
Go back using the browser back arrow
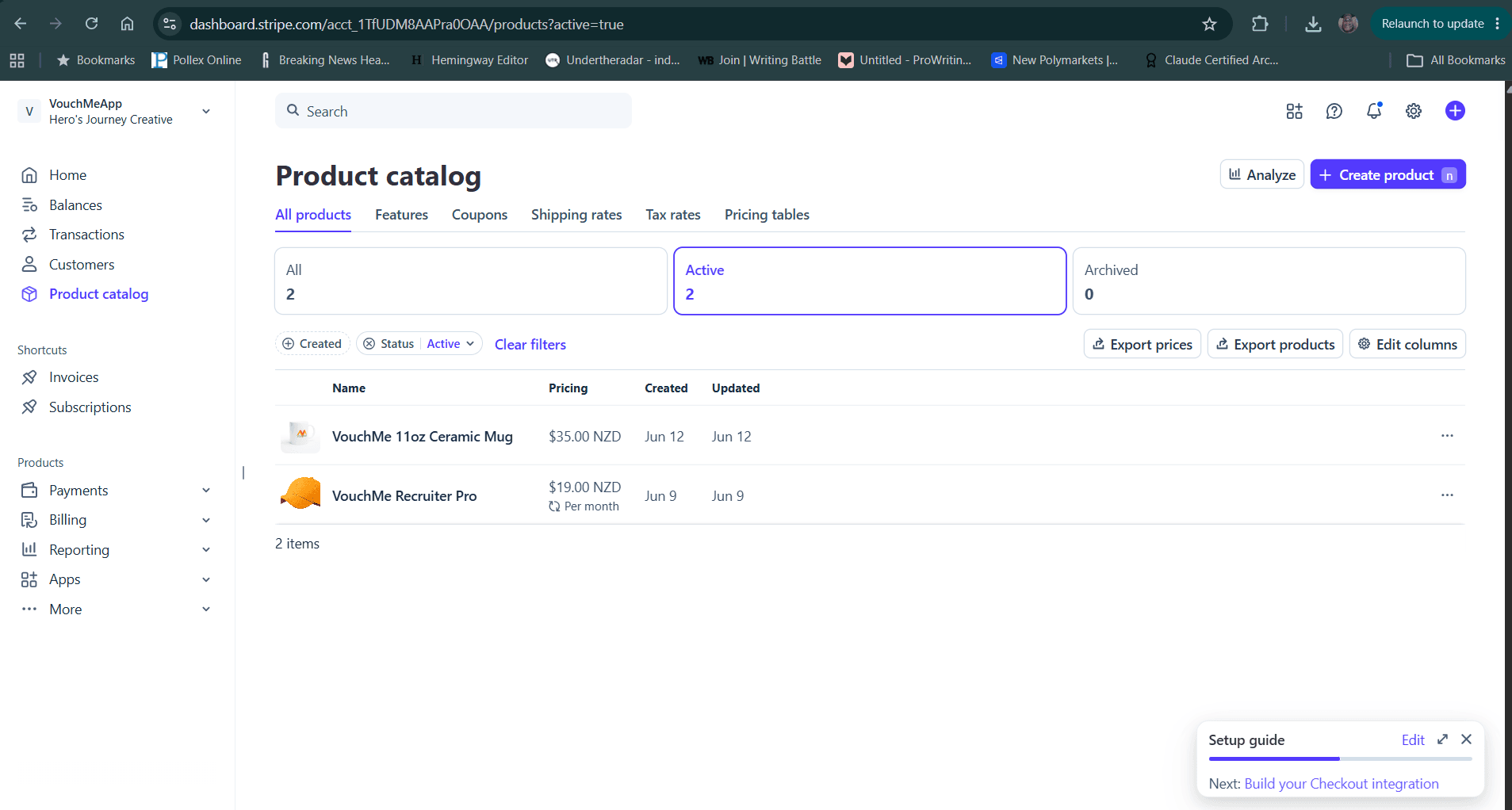point(21,24)
